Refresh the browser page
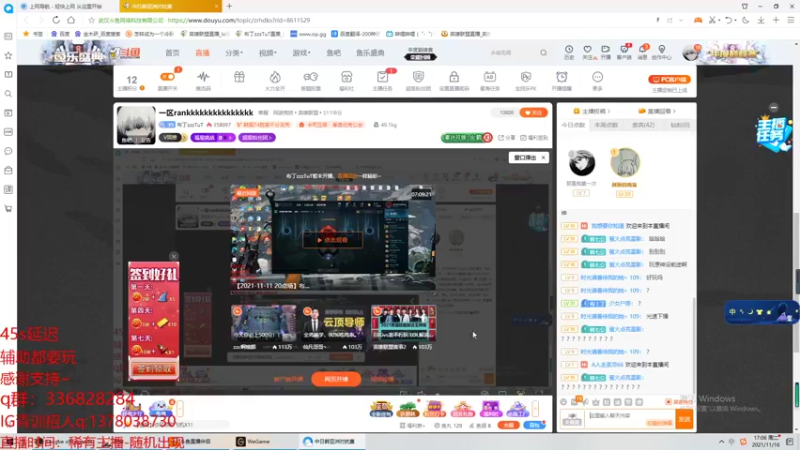Image resolution: width=800 pixels, height=450 pixels. (56, 20)
